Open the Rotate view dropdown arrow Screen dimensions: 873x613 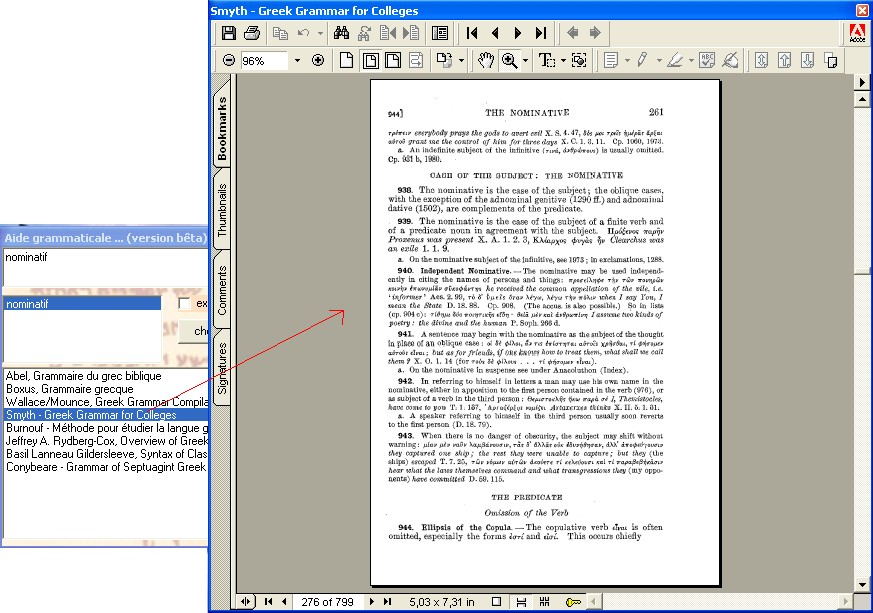click(461, 60)
